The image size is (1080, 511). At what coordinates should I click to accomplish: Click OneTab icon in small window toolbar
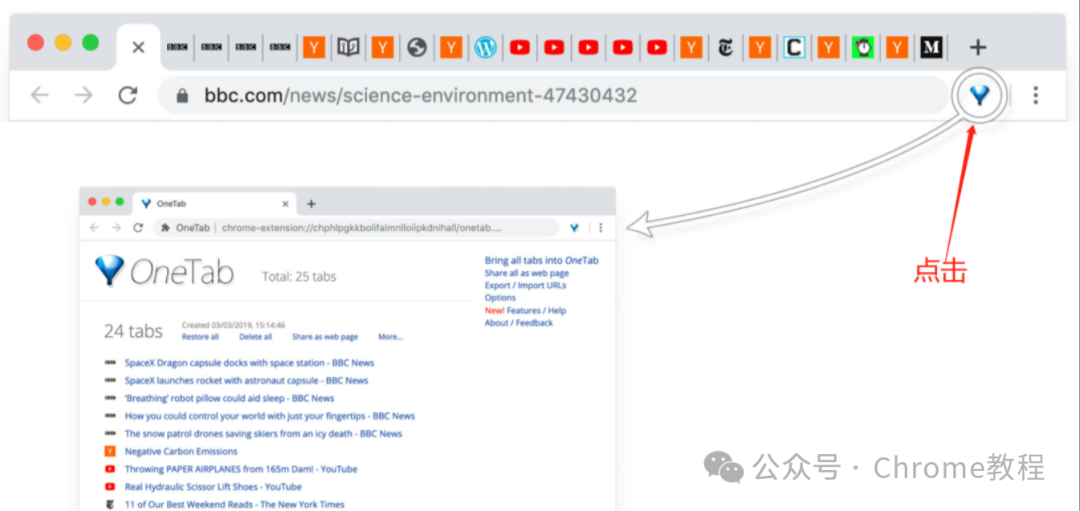pyautogui.click(x=574, y=227)
